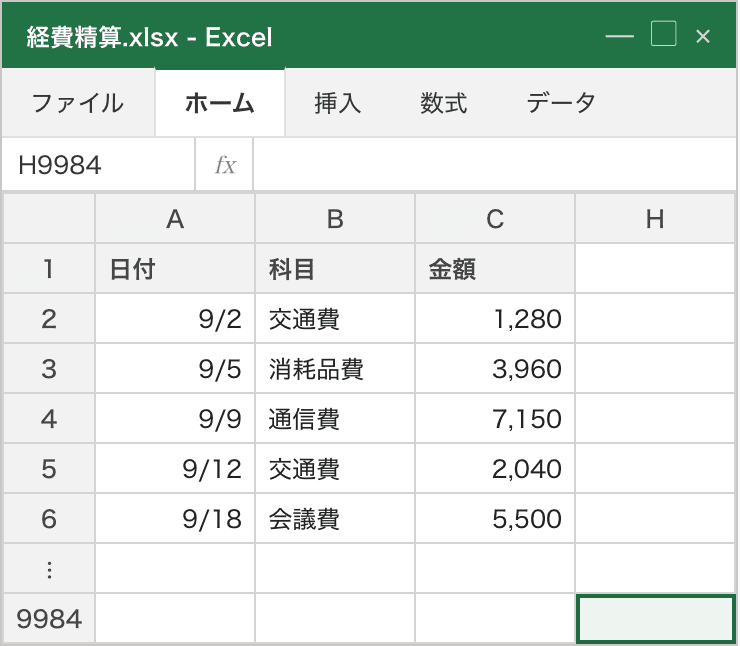This screenshot has height=646, width=740.
Task: Select row 1 header
Action: 49,268
